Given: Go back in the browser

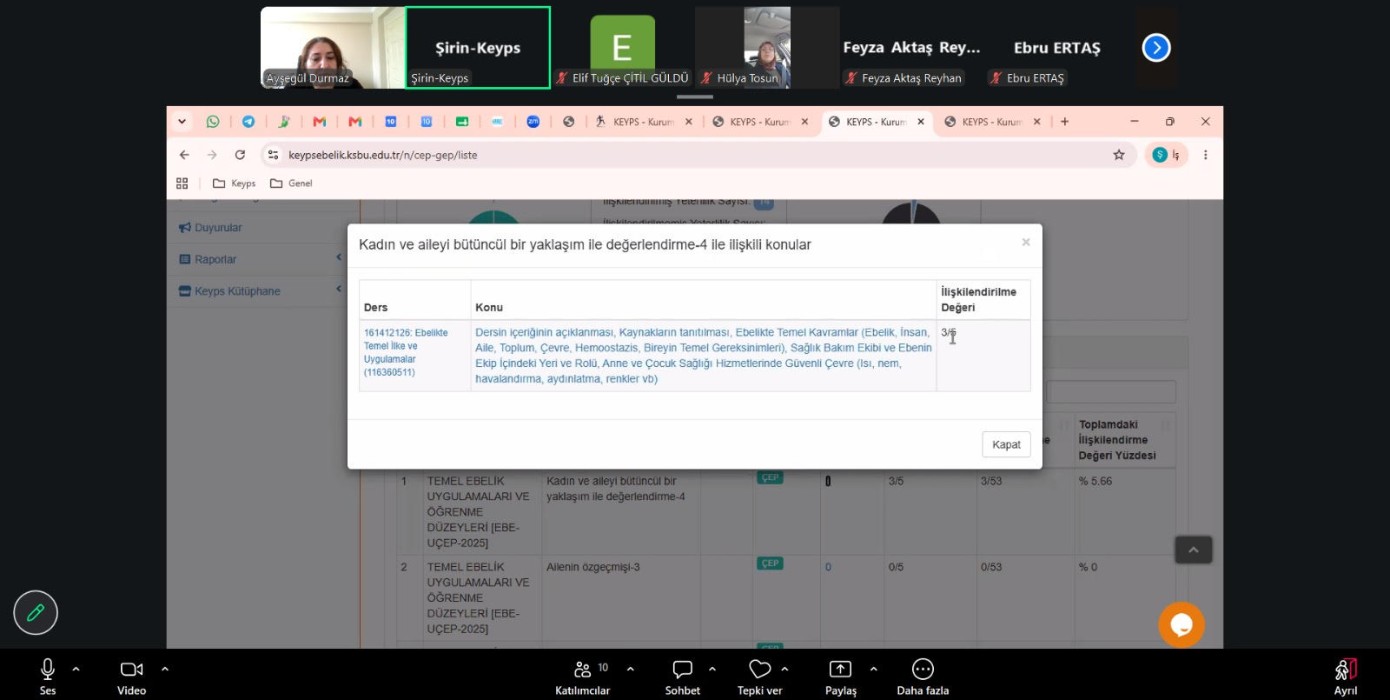Looking at the screenshot, I should point(184,155).
